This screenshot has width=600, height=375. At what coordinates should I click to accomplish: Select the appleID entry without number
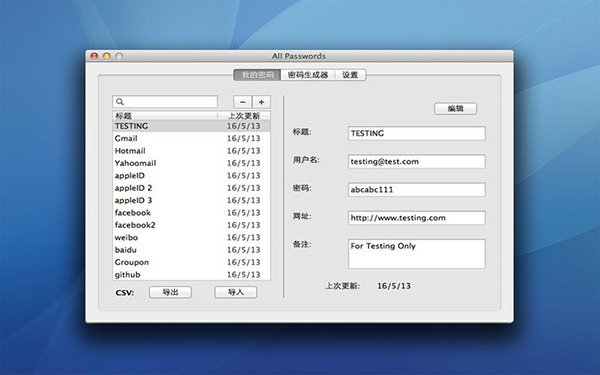click(x=191, y=176)
